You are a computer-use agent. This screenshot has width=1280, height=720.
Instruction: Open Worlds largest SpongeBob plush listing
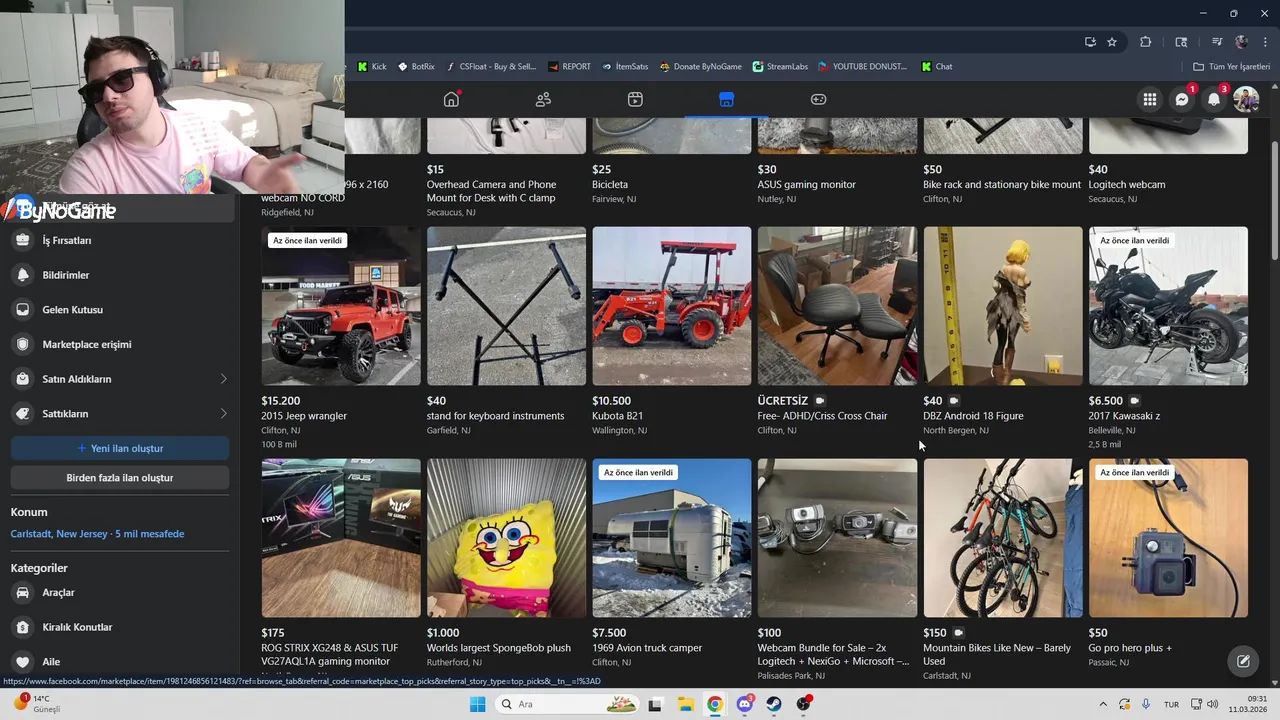pos(506,538)
